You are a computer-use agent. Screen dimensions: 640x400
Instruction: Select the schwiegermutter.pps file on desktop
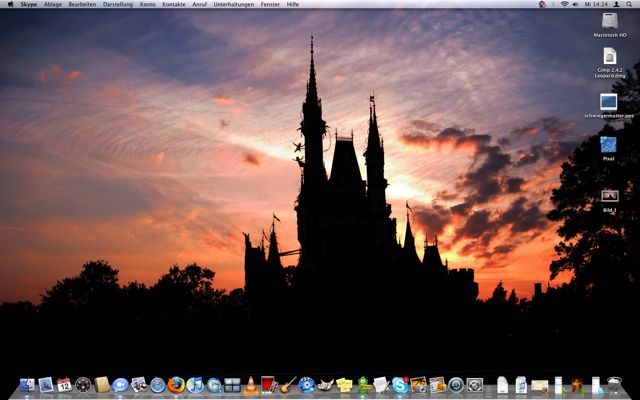[608, 102]
